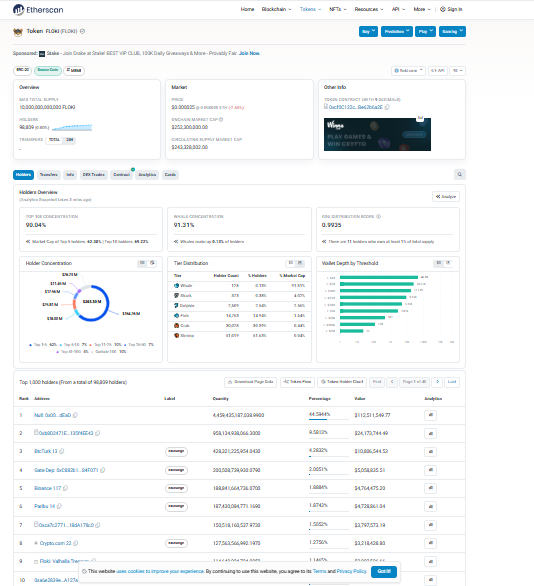Click the holders sparkline chart in Overview
The width and height of the screenshot is (534, 586).
click(x=72, y=127)
